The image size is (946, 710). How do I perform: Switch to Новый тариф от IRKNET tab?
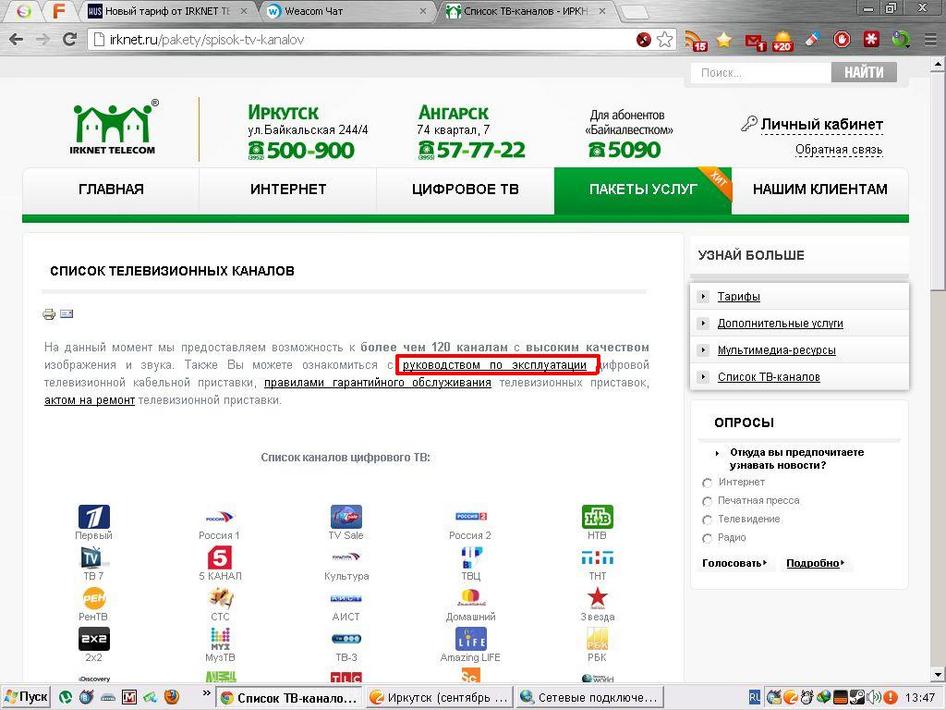click(x=167, y=11)
